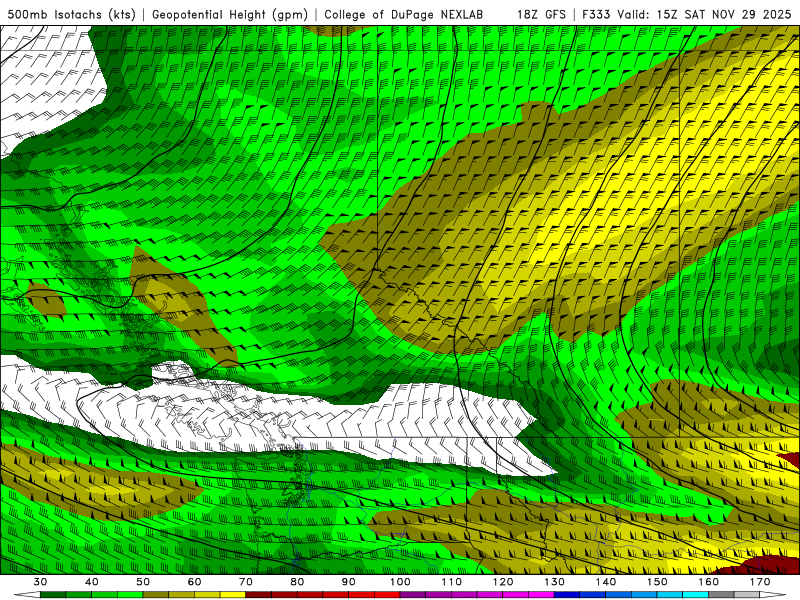
Task: Click the 70 label on the color scale
Action: click(x=245, y=582)
